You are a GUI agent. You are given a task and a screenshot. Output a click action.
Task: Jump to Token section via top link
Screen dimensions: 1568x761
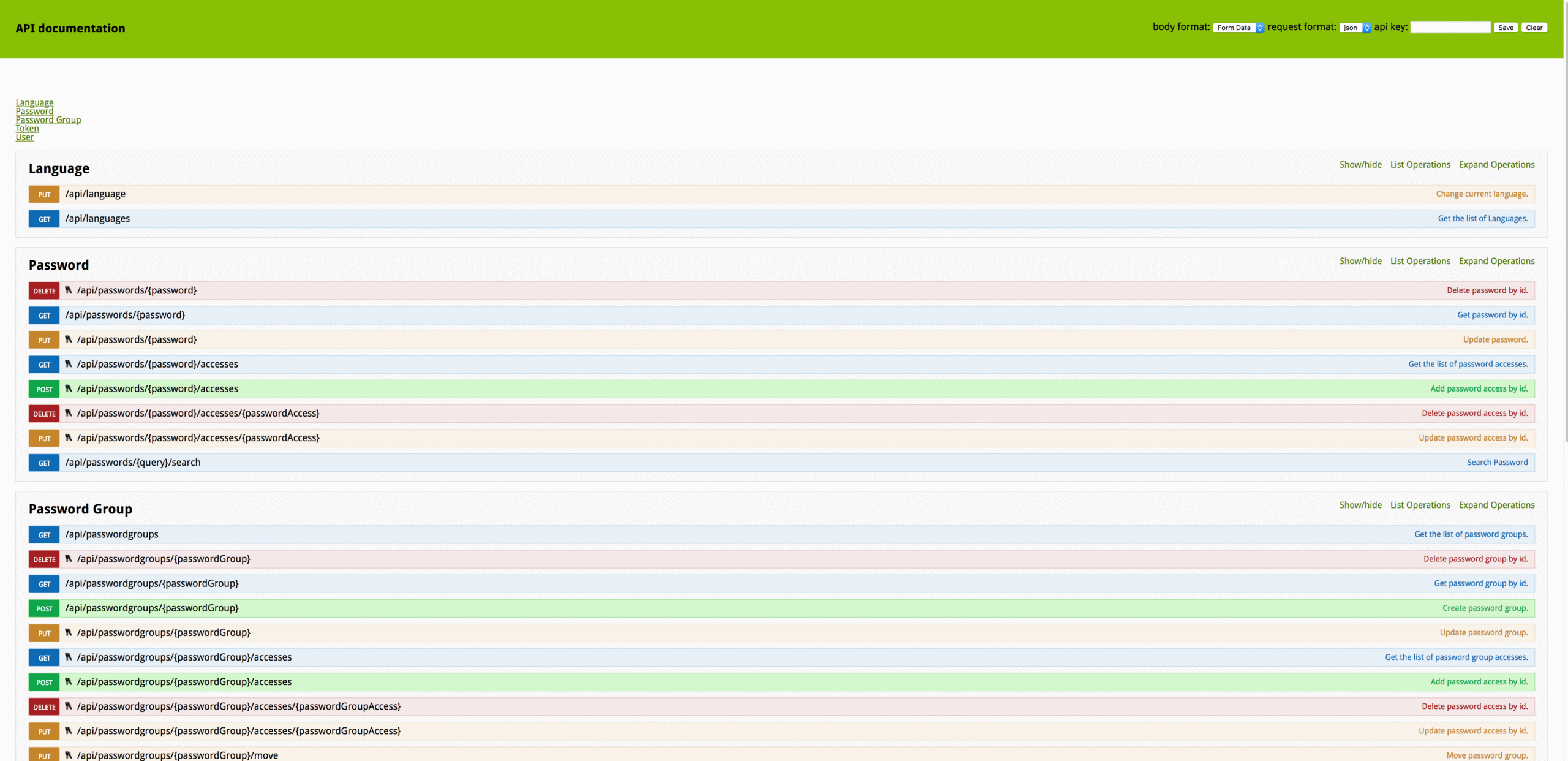coord(27,129)
